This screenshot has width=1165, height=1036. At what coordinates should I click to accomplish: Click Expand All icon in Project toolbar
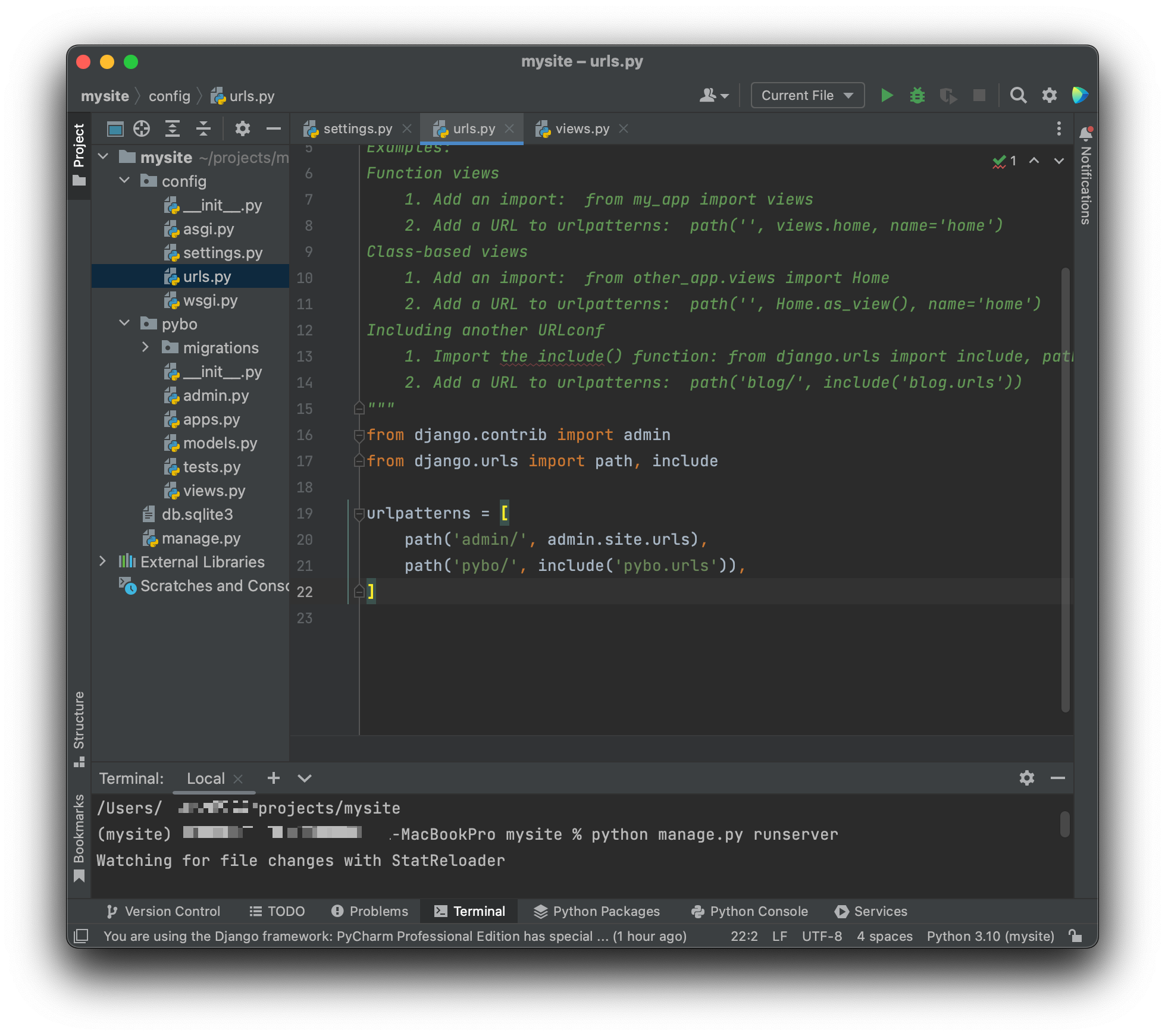(x=173, y=128)
